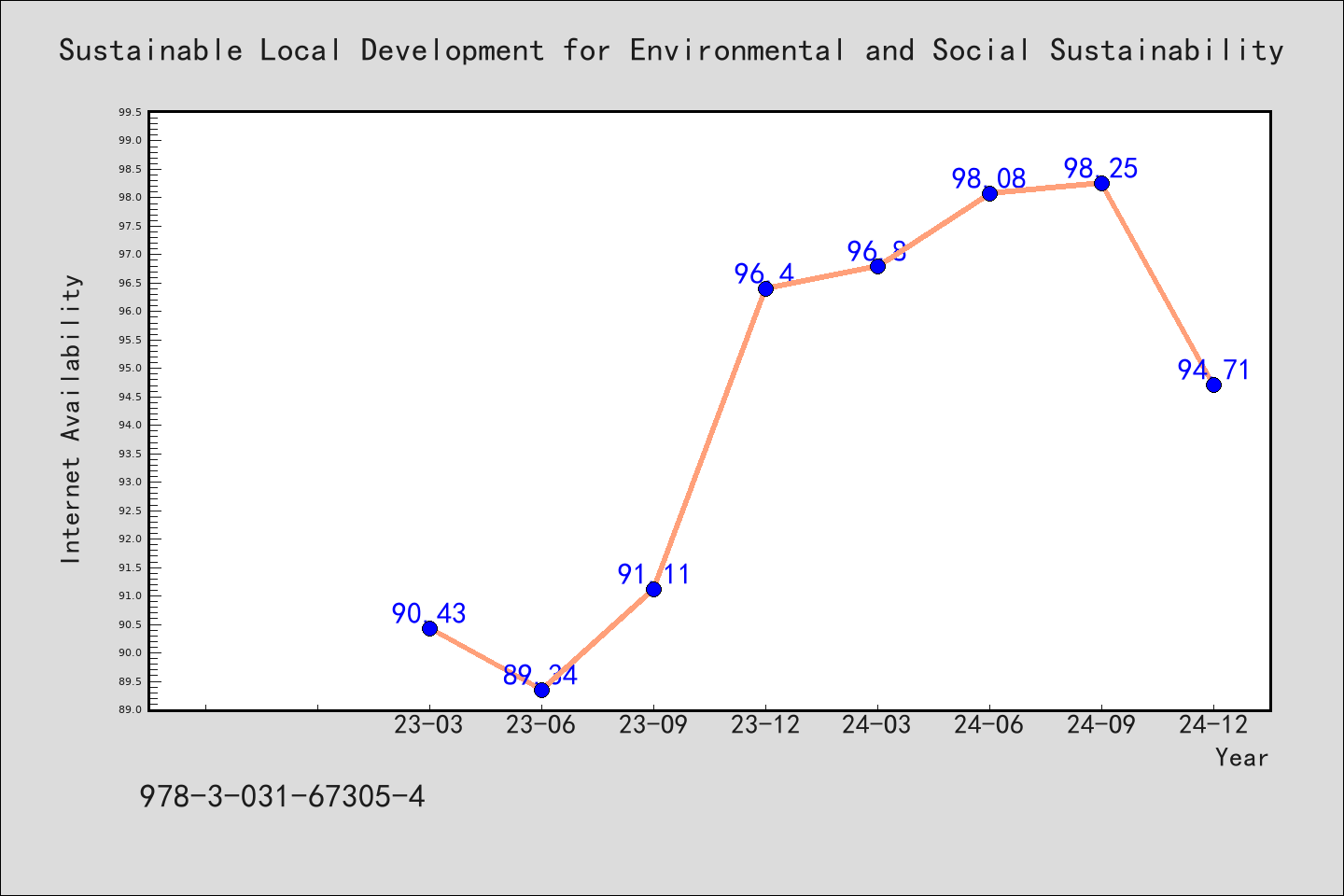Screen dimensions: 1344x896
Task: Click line segment between 23-09 and 23-12
Action: (709, 439)
